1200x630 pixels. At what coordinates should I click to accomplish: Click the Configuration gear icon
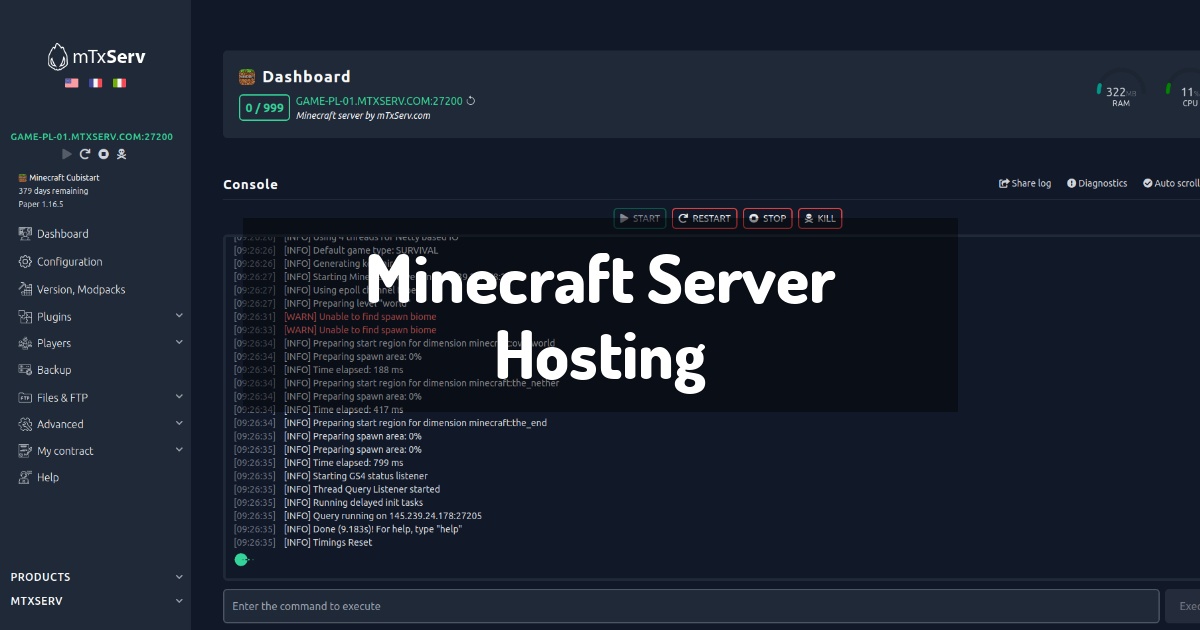(x=26, y=262)
